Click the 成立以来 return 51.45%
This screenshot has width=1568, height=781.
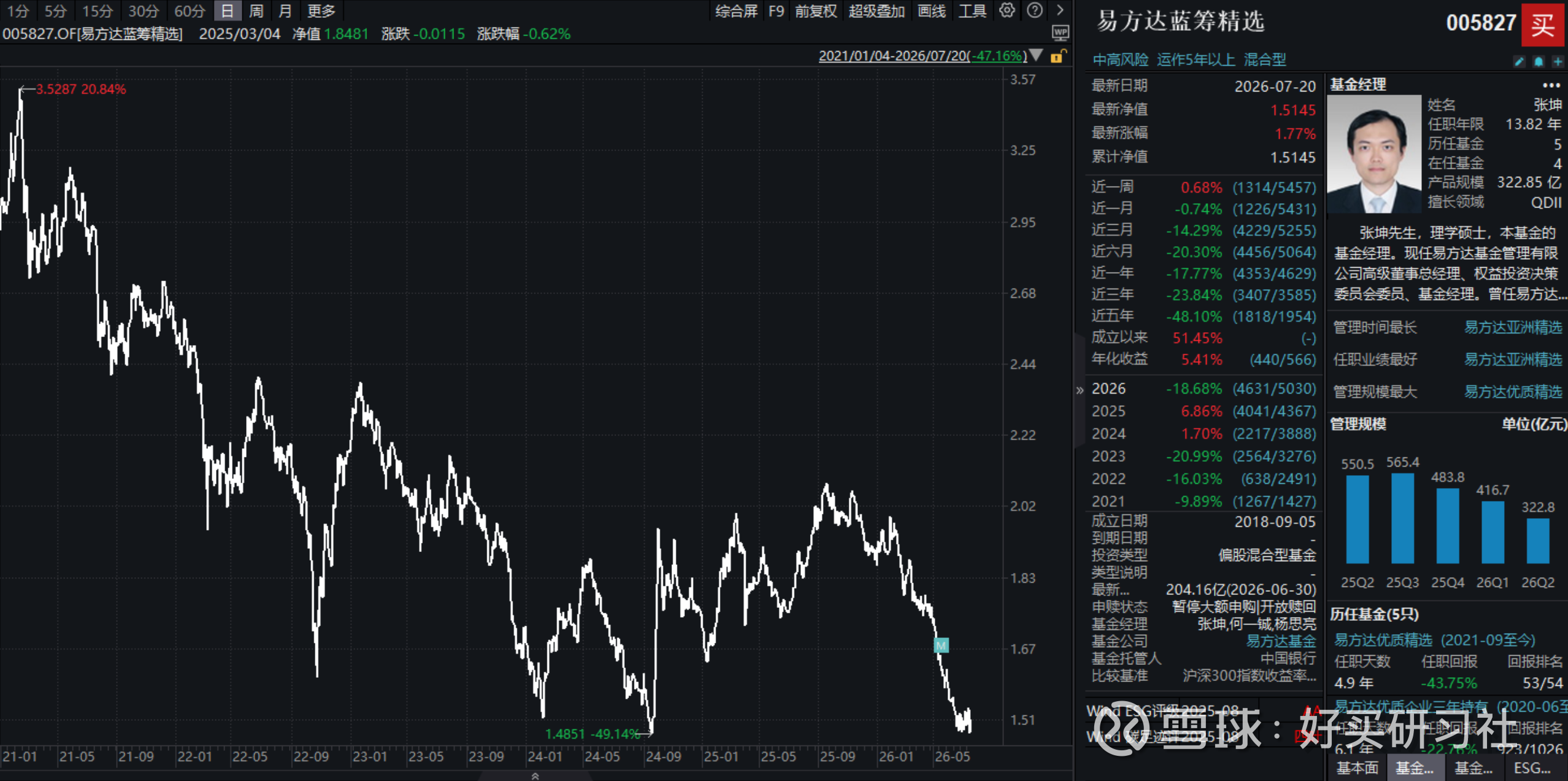tap(1197, 338)
